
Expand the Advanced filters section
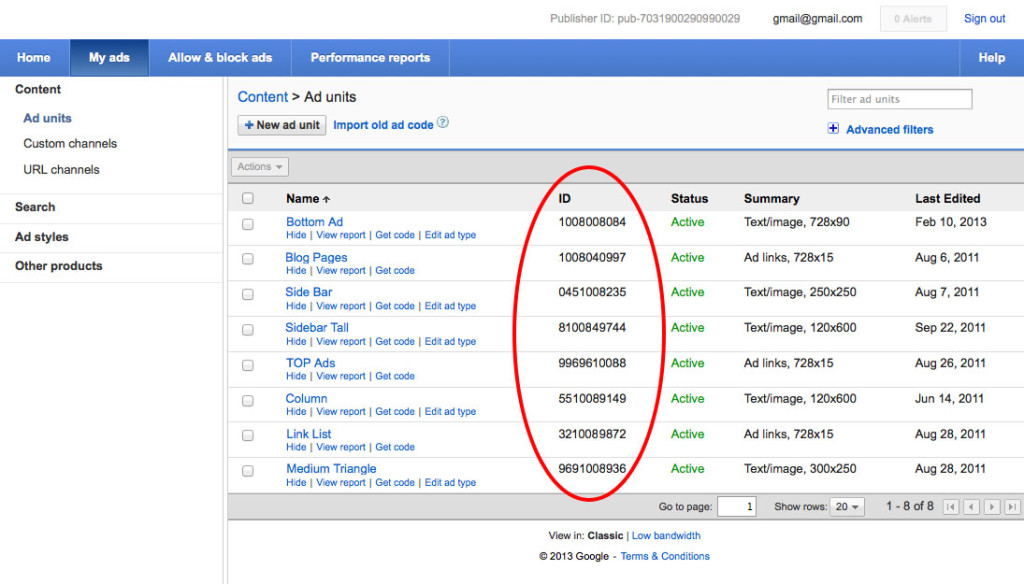(834, 129)
